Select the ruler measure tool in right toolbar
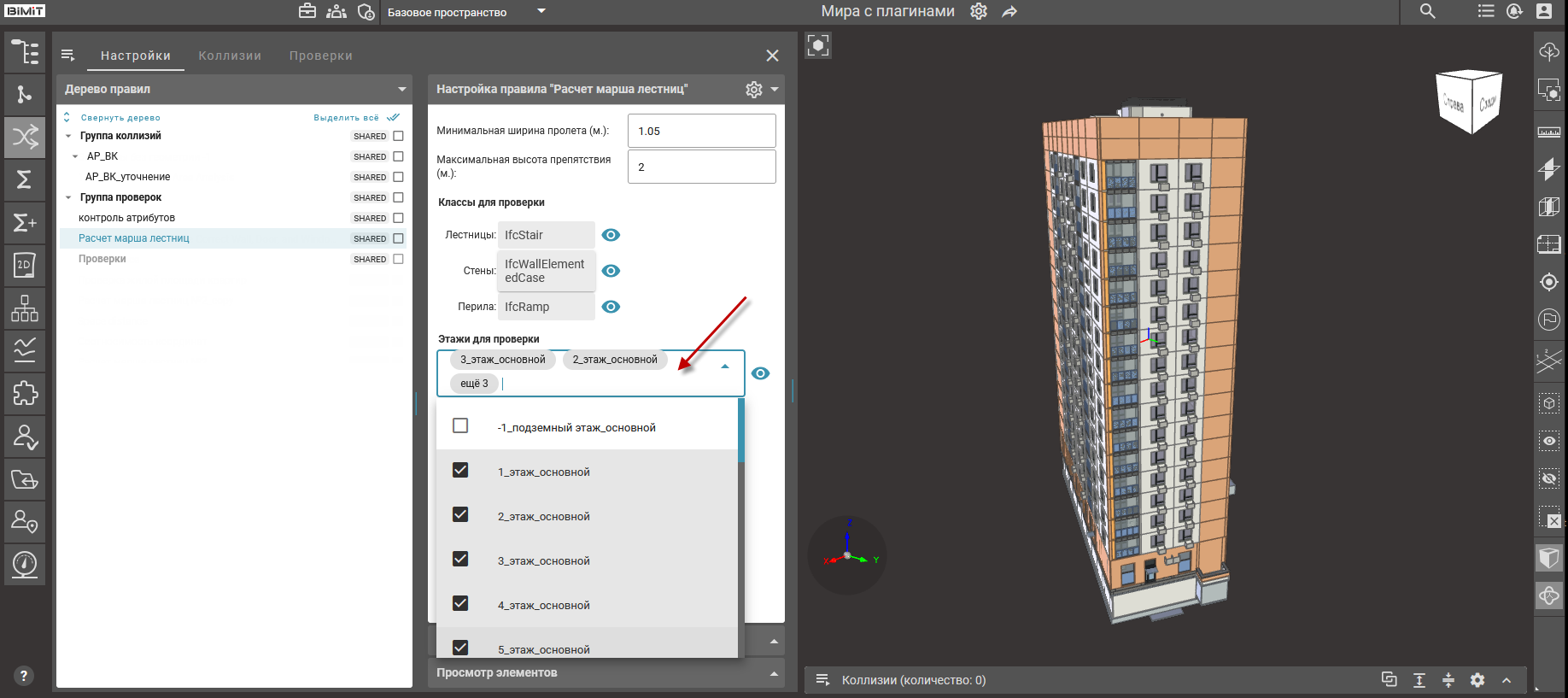 (x=1549, y=132)
